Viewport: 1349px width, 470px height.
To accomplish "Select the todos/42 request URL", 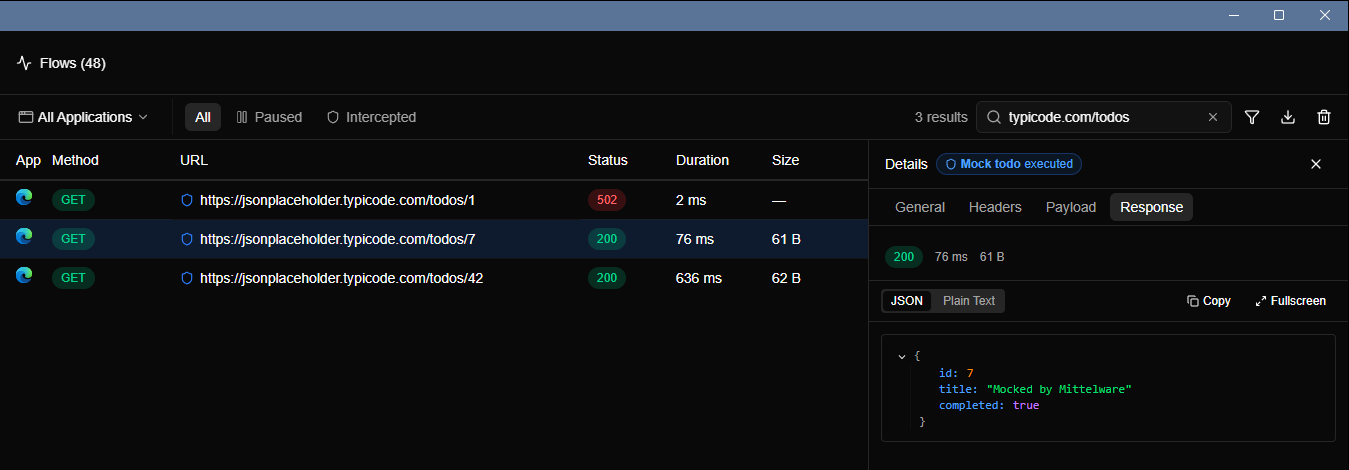I will click(x=342, y=278).
